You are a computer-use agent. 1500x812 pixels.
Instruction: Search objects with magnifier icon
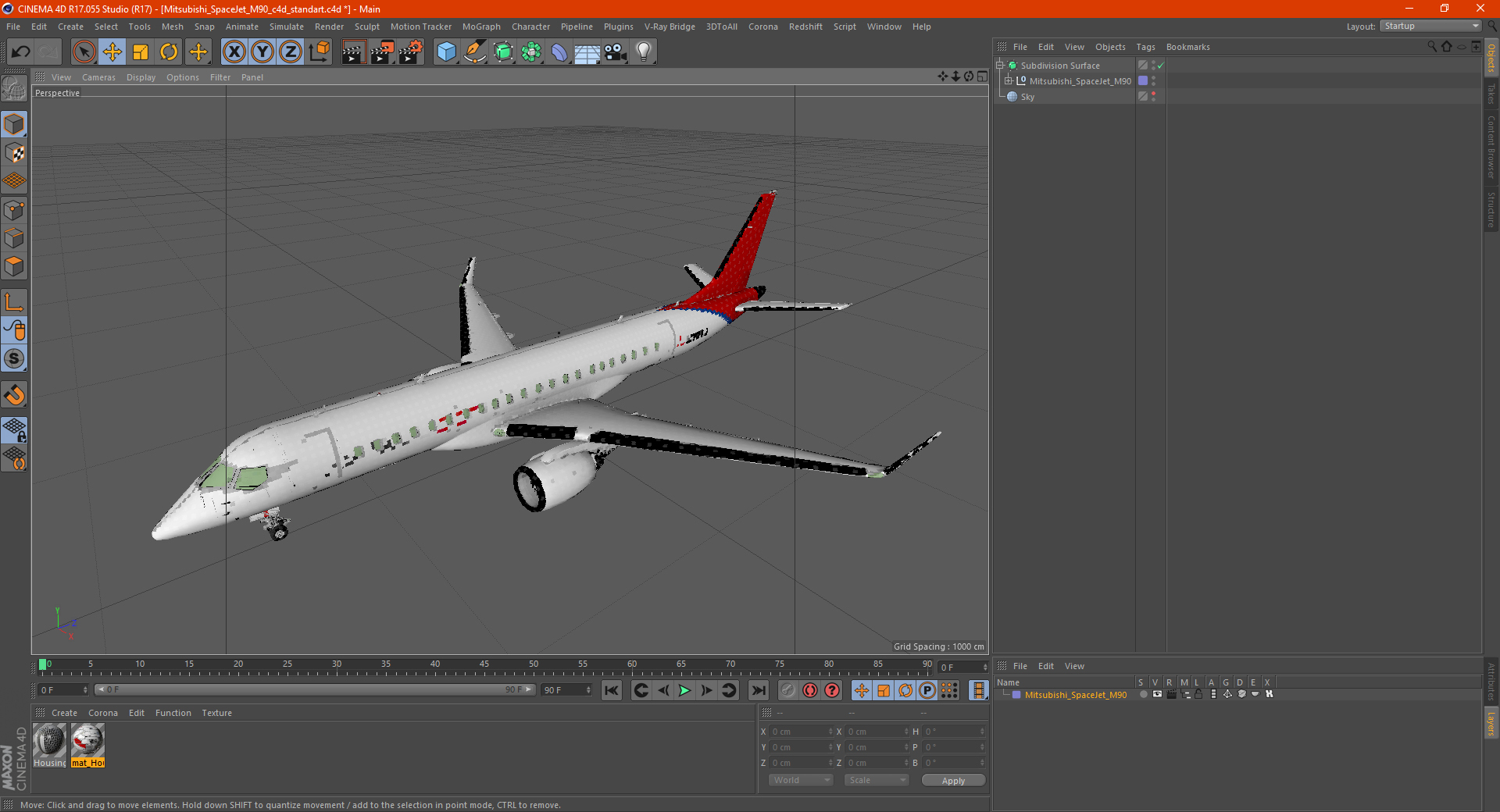point(1432,47)
